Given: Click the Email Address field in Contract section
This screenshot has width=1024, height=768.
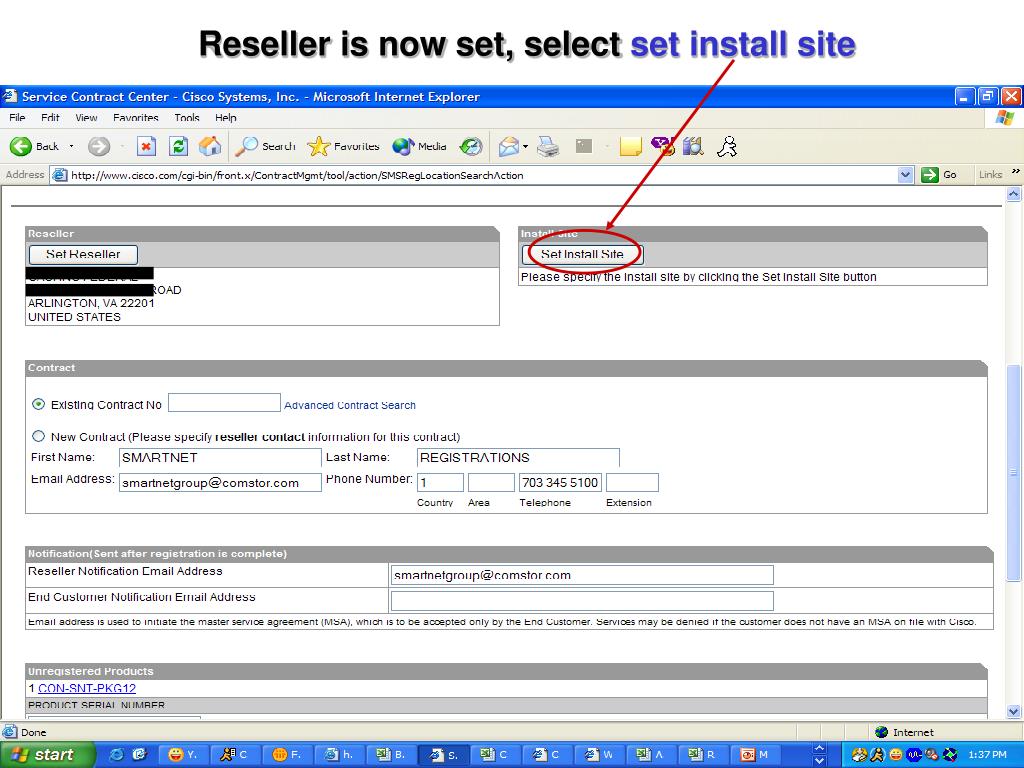Looking at the screenshot, I should click(x=220, y=483).
